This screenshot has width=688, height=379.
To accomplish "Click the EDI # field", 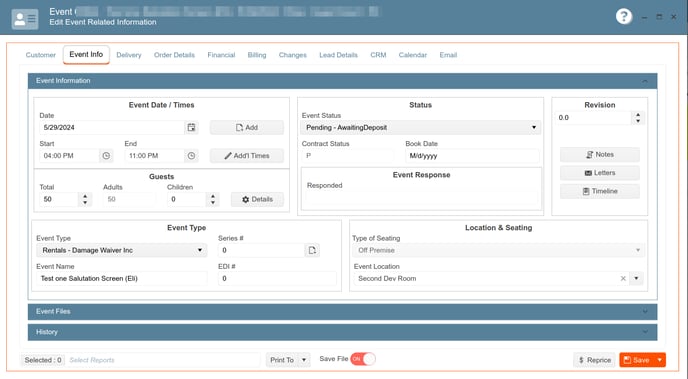I will [x=277, y=279].
